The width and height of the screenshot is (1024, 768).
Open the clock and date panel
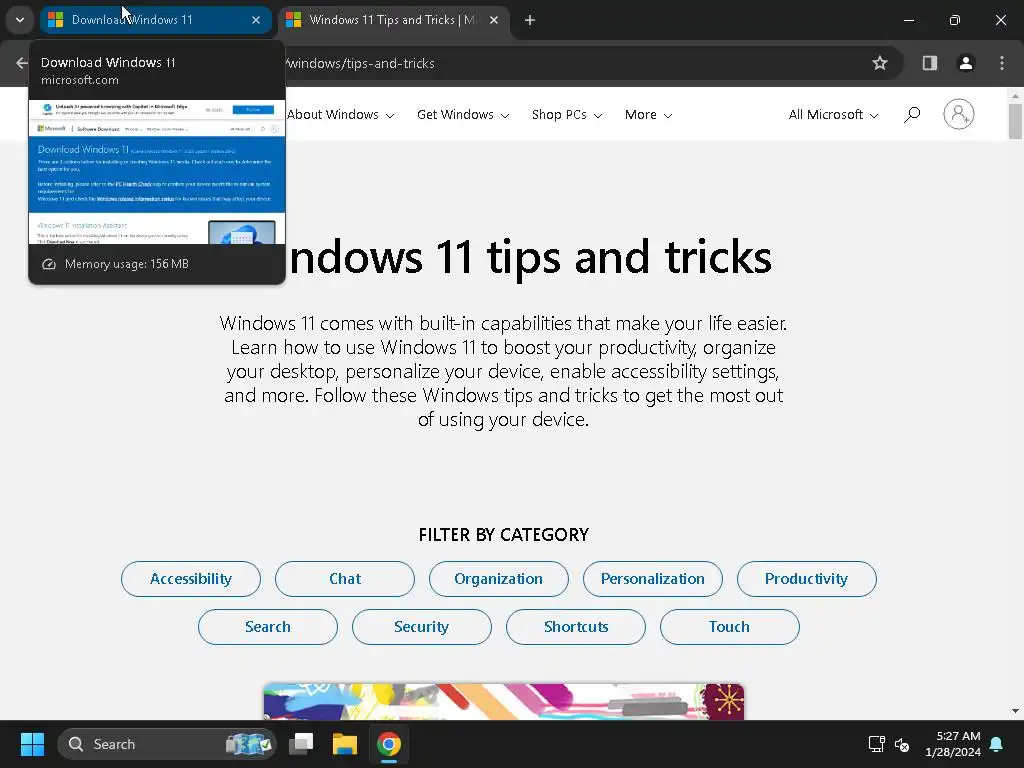coord(953,744)
